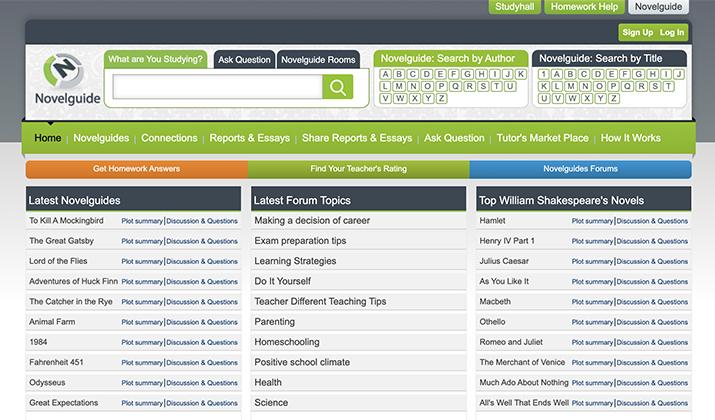Click Find Your Teacher's Rating button

(x=358, y=169)
